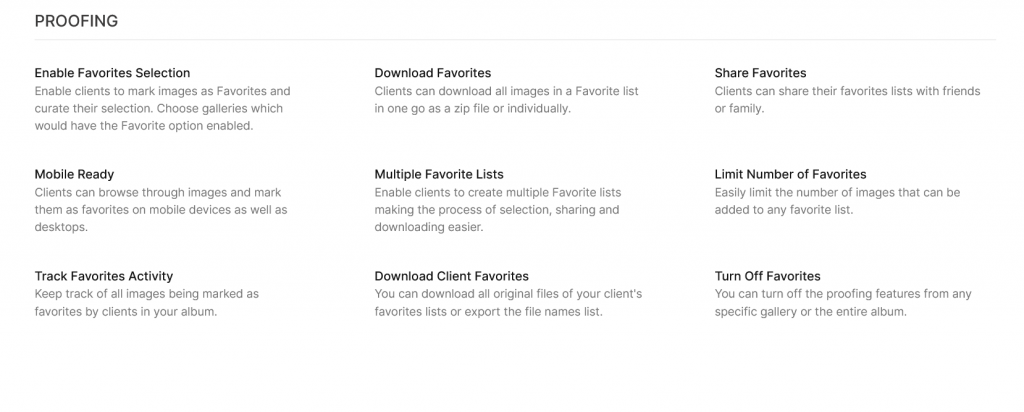1024x412 pixels.
Task: Select the Enable Favorites Selection heading
Action: pyautogui.click(x=112, y=72)
